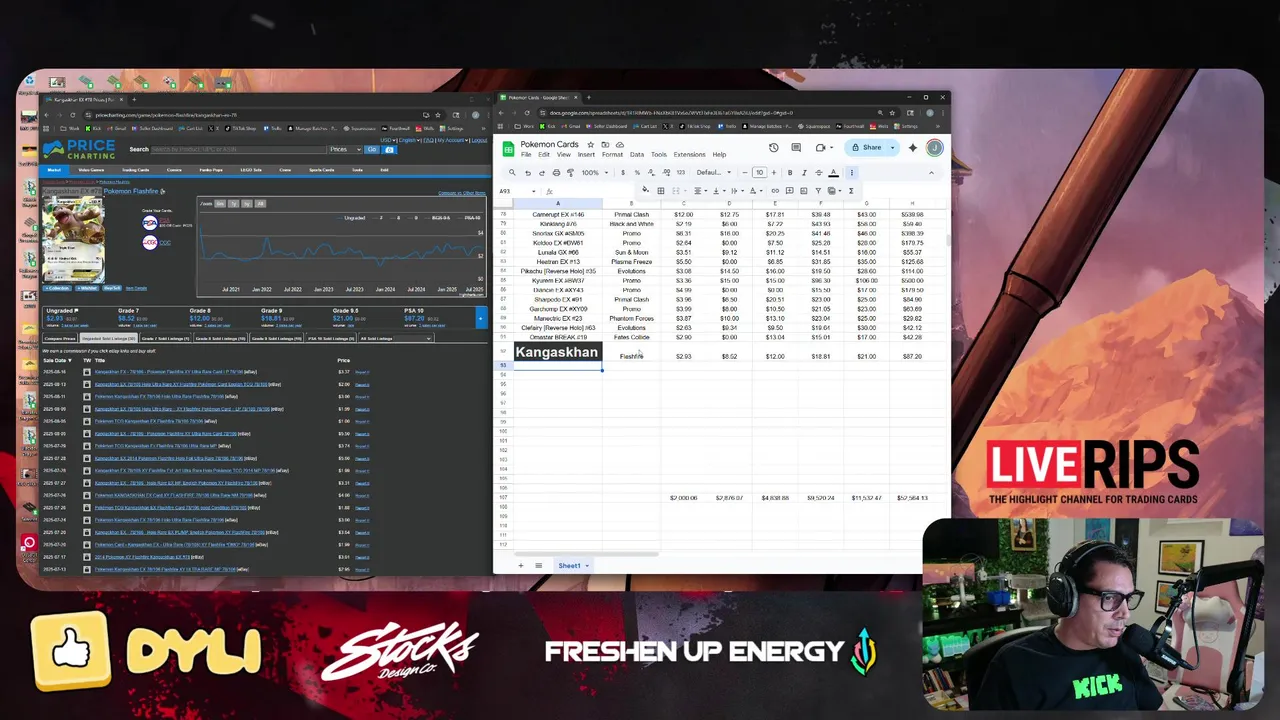This screenshot has width=1280, height=720.
Task: Toggle strikethrough formatting in Sheets
Action: pos(819,172)
